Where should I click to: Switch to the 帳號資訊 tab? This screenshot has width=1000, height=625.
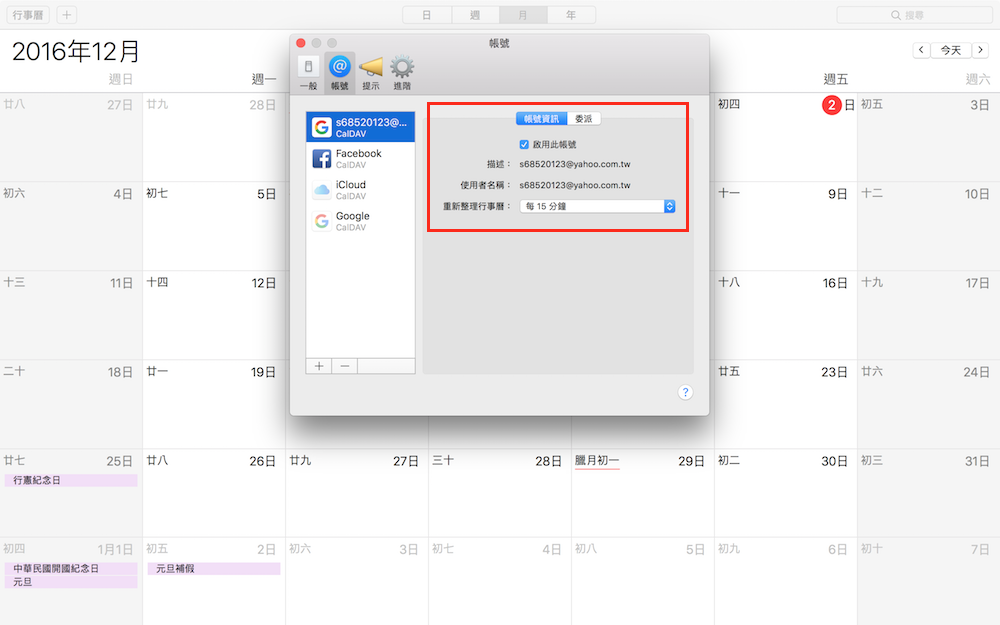point(541,118)
